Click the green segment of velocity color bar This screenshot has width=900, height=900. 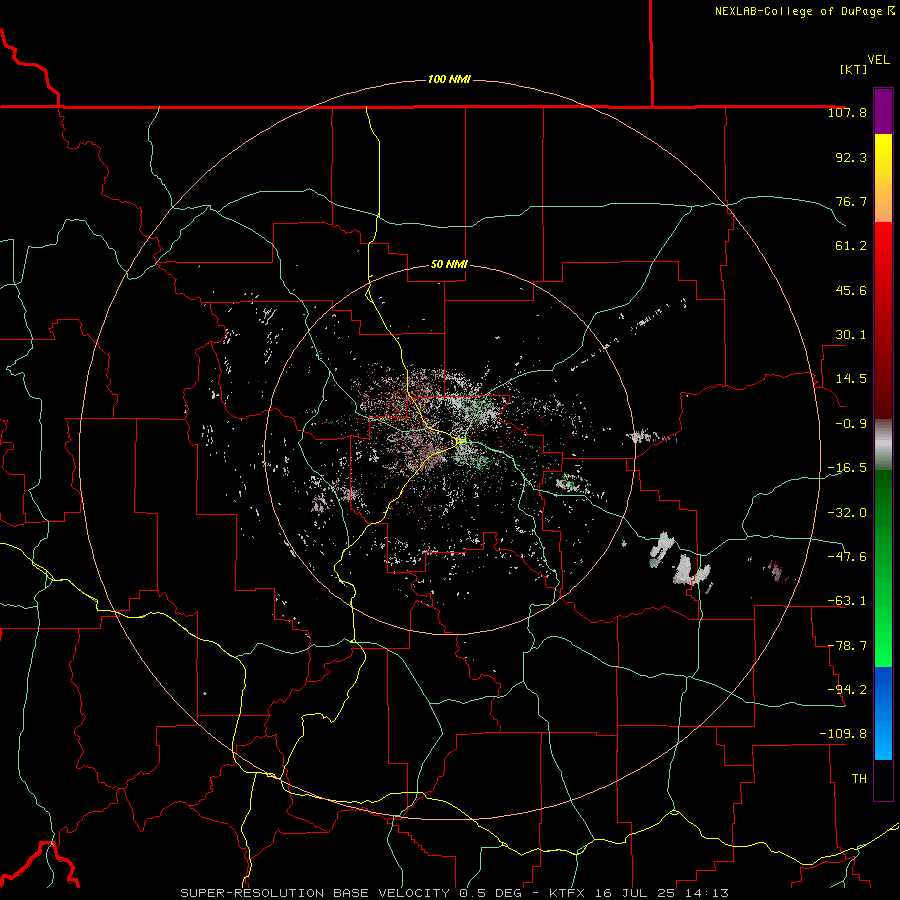(x=883, y=568)
